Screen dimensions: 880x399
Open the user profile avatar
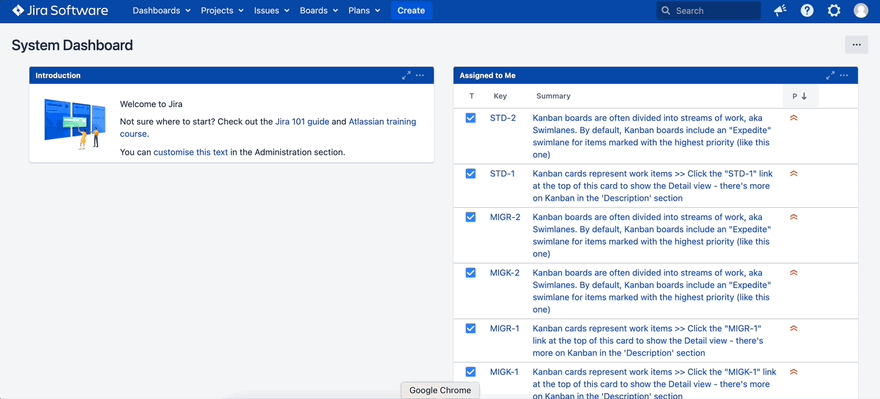(x=861, y=11)
